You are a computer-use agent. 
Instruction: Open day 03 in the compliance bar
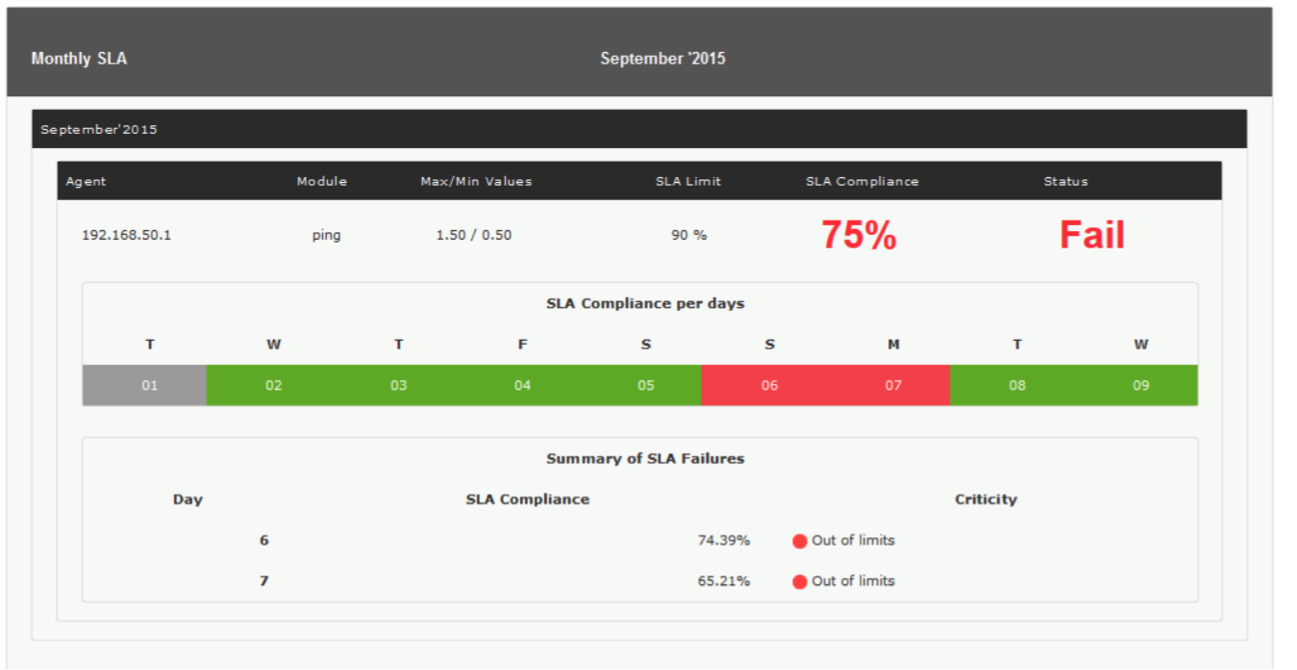click(393, 385)
